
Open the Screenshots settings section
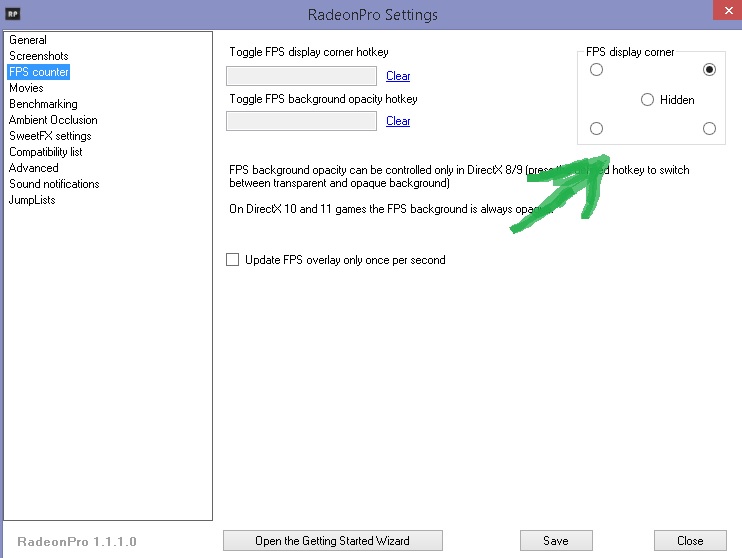(39, 56)
